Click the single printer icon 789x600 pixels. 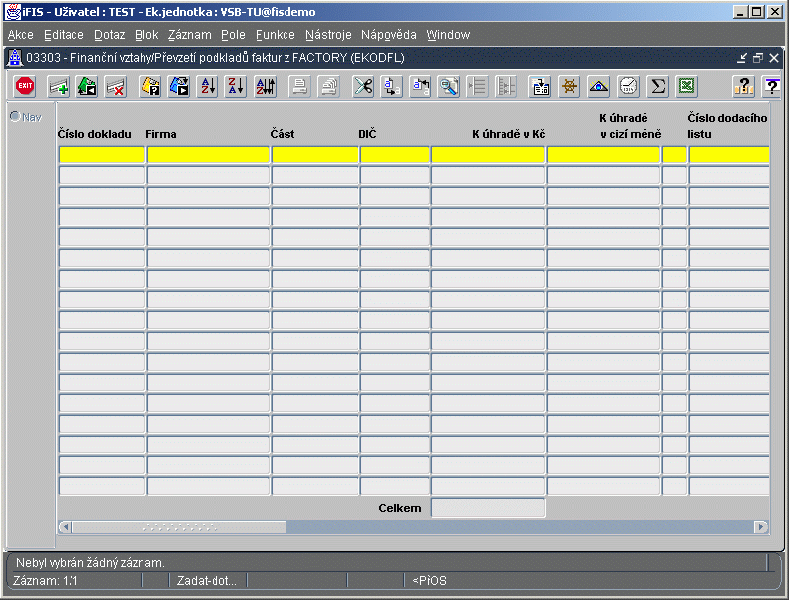pyautogui.click(x=299, y=87)
